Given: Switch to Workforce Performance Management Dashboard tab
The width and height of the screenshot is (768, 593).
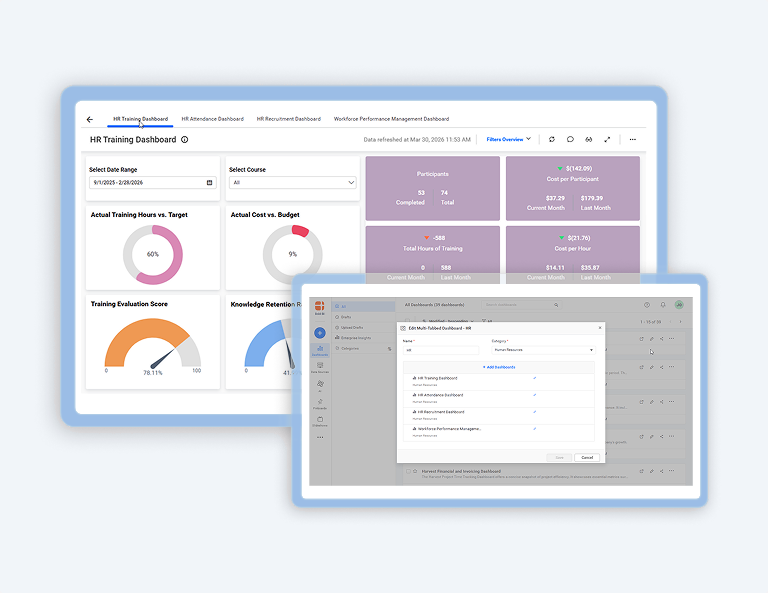Looking at the screenshot, I should point(391,119).
